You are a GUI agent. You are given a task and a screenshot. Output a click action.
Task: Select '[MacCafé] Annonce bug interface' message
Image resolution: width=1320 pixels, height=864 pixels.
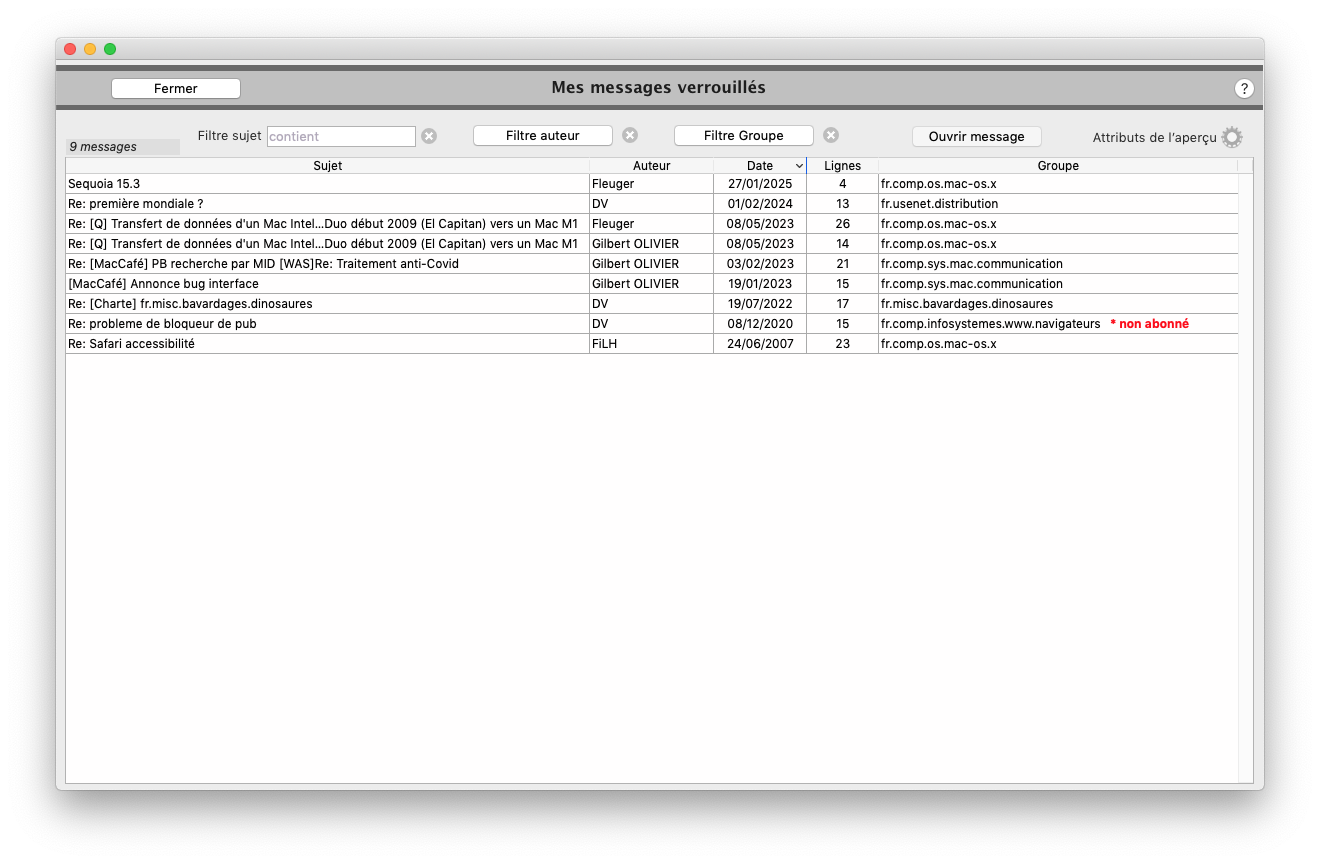click(652, 284)
